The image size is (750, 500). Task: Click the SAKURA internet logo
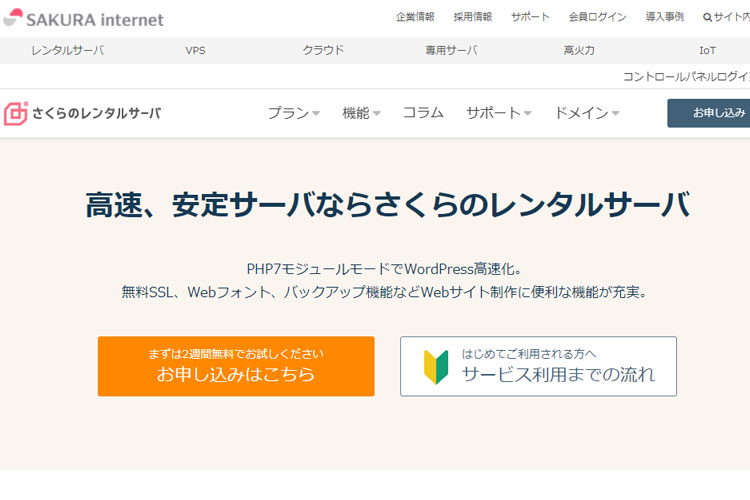83,18
